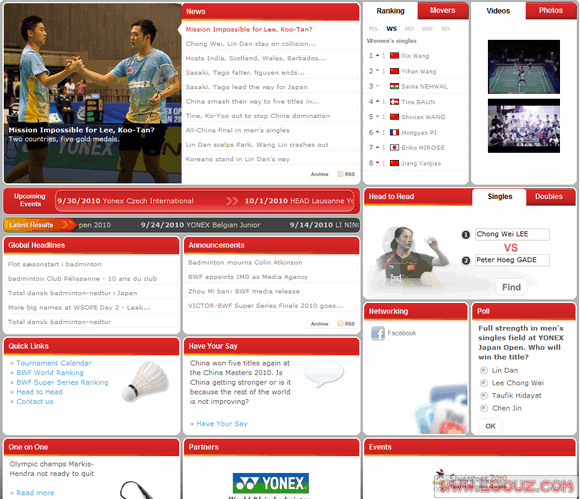This screenshot has height=499, width=580.
Task: Open the Tournament Calendar quick link
Action: [54, 363]
